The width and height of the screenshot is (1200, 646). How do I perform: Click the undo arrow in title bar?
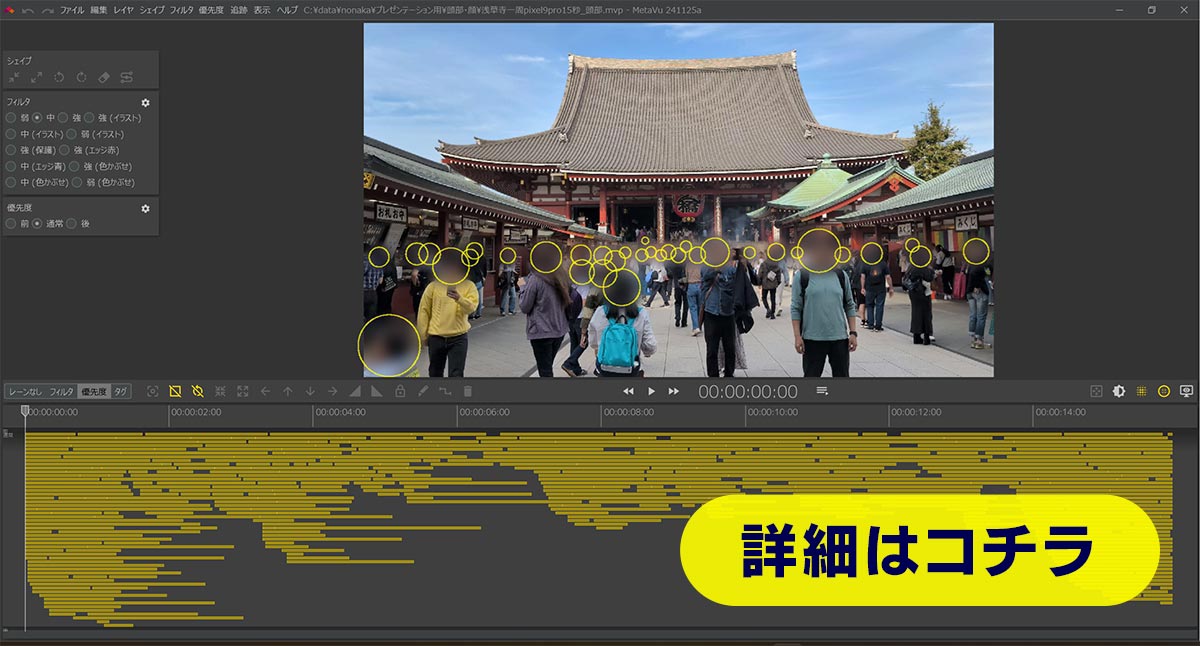(28, 9)
